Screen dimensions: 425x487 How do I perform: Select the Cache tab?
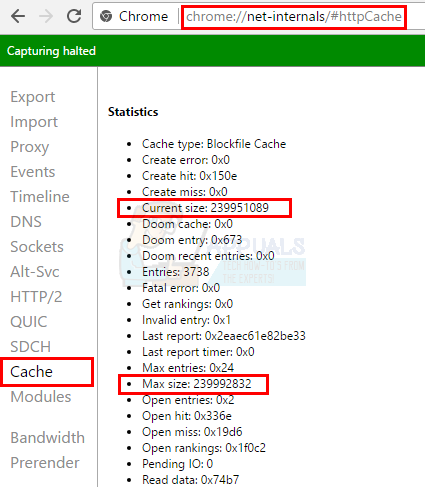click(x=31, y=372)
